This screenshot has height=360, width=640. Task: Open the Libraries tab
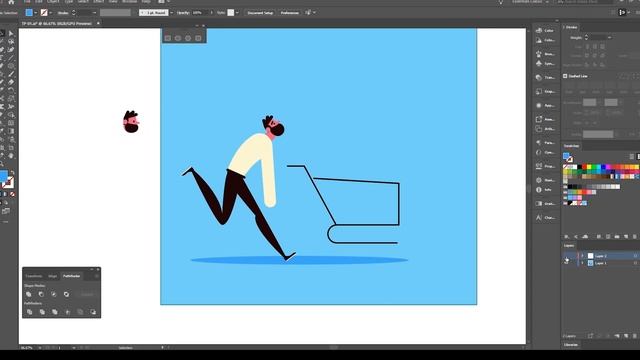pyautogui.click(x=571, y=345)
